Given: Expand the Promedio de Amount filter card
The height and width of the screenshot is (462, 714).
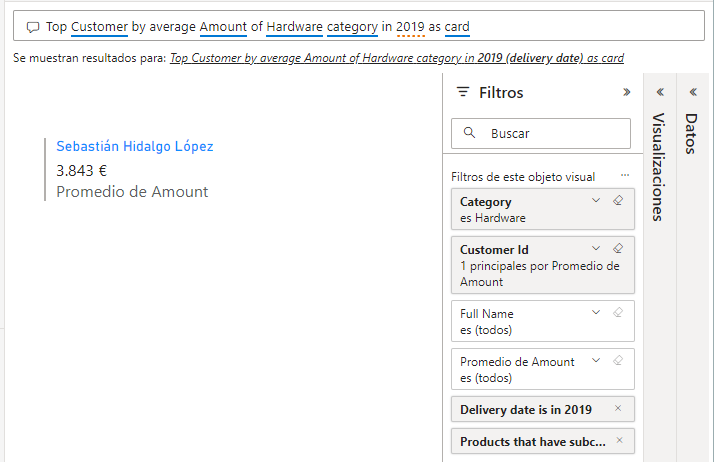Looking at the screenshot, I should point(596,361).
